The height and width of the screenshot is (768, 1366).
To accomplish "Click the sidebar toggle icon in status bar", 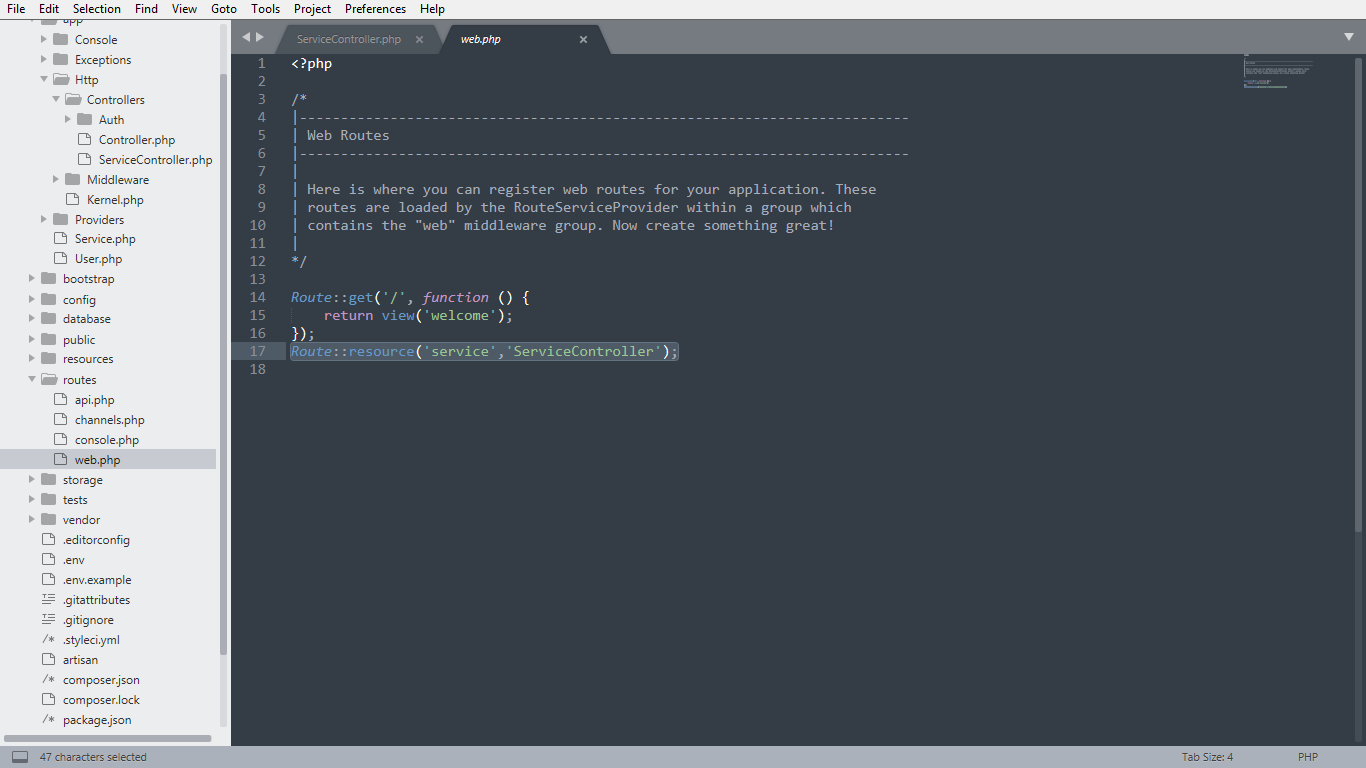I will point(20,757).
